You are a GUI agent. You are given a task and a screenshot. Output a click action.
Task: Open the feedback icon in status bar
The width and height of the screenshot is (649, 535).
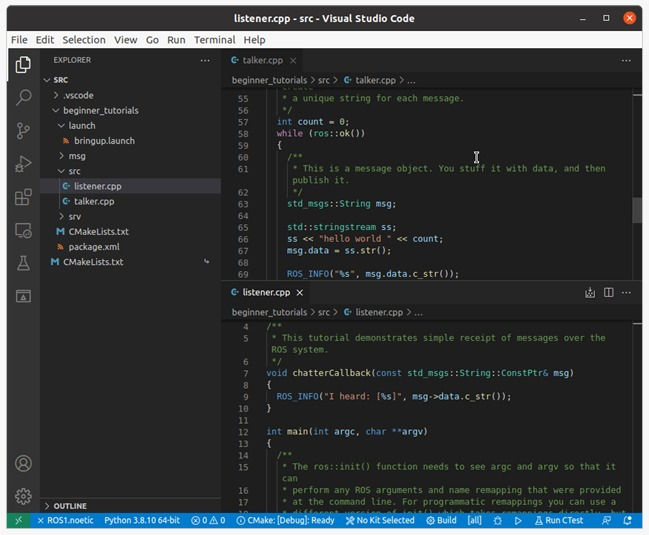[x=606, y=521]
